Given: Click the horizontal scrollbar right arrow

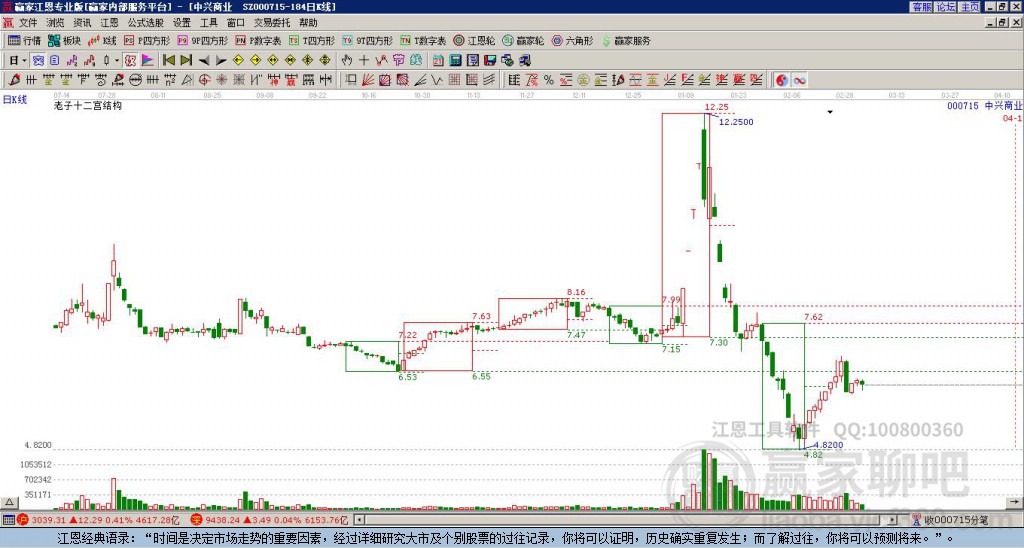Looking at the screenshot, I should coord(892,520).
